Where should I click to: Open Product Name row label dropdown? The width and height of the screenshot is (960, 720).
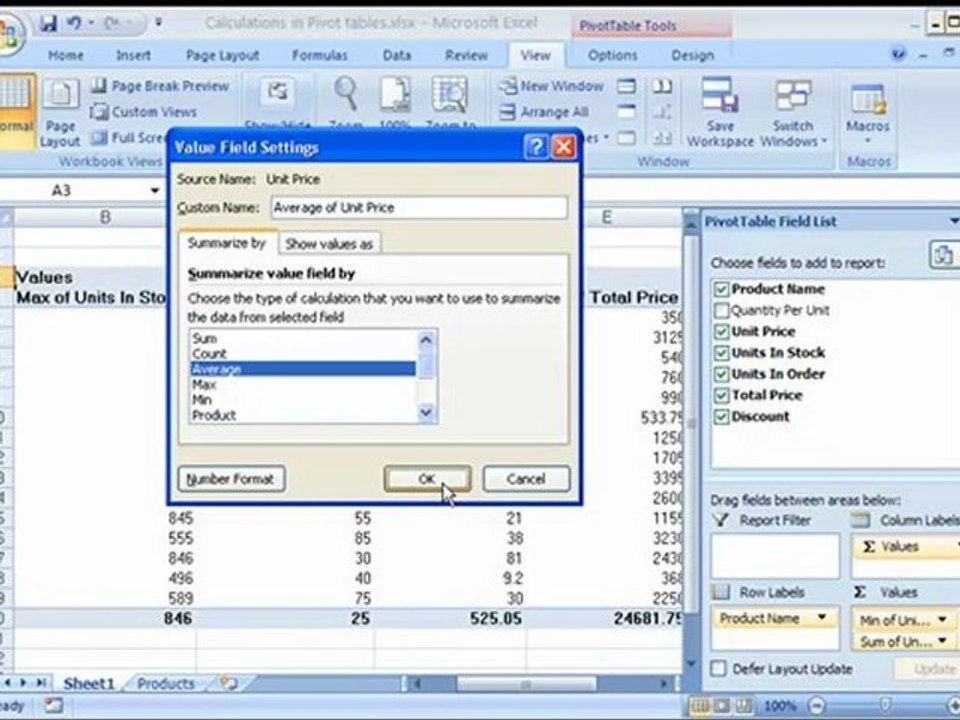[x=822, y=618]
